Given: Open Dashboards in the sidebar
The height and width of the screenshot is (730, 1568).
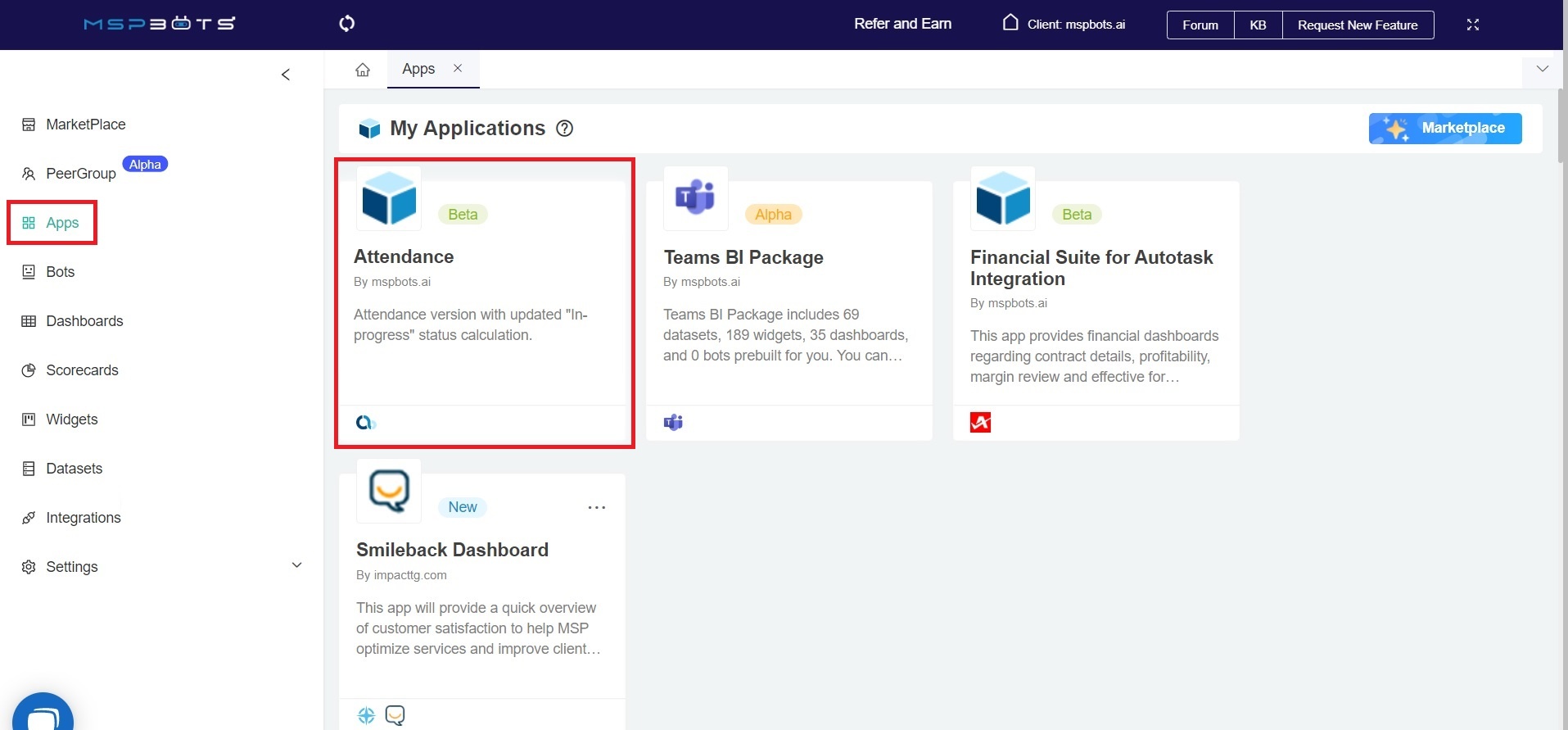Looking at the screenshot, I should click(84, 321).
